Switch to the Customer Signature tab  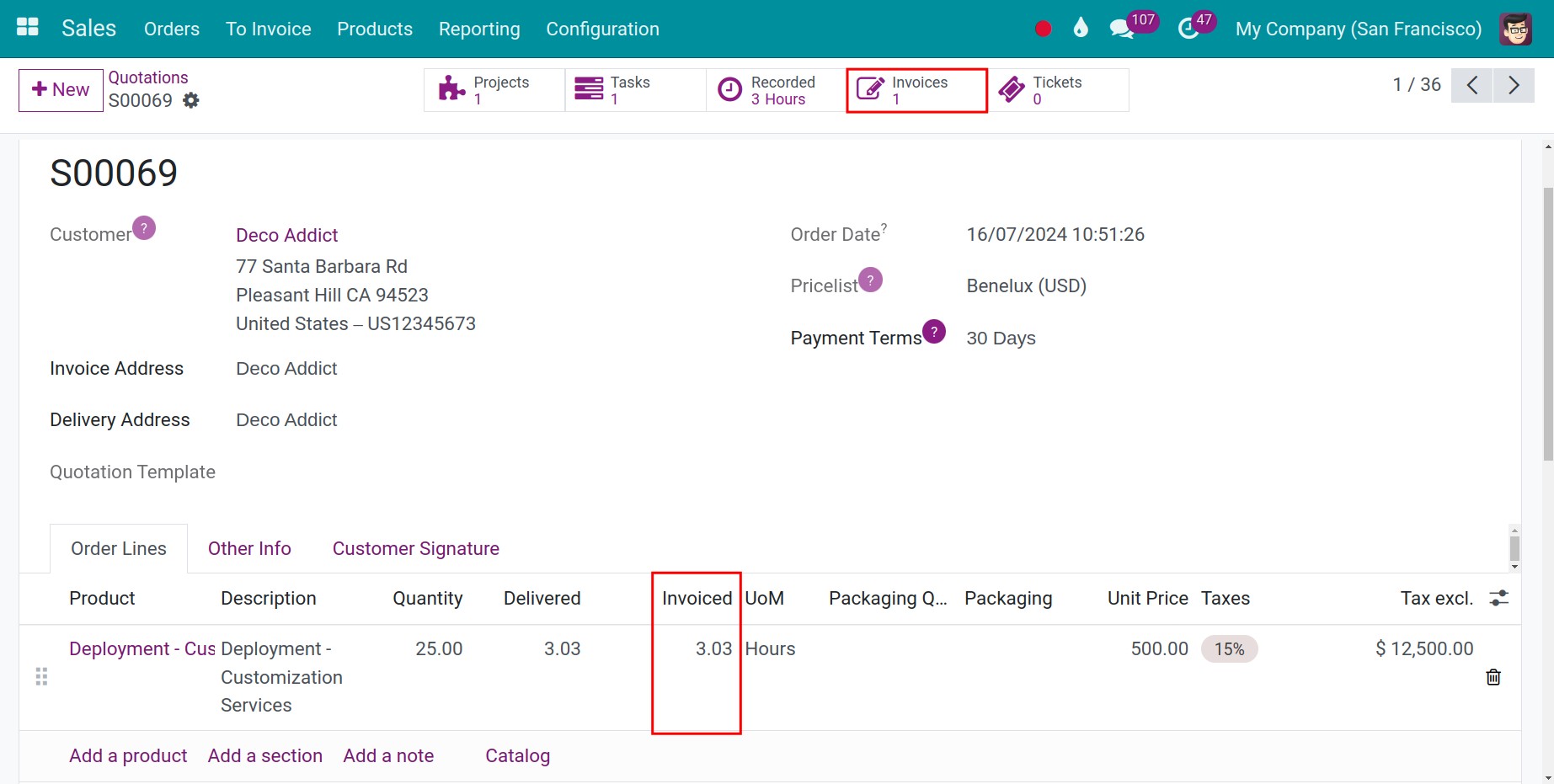(416, 548)
